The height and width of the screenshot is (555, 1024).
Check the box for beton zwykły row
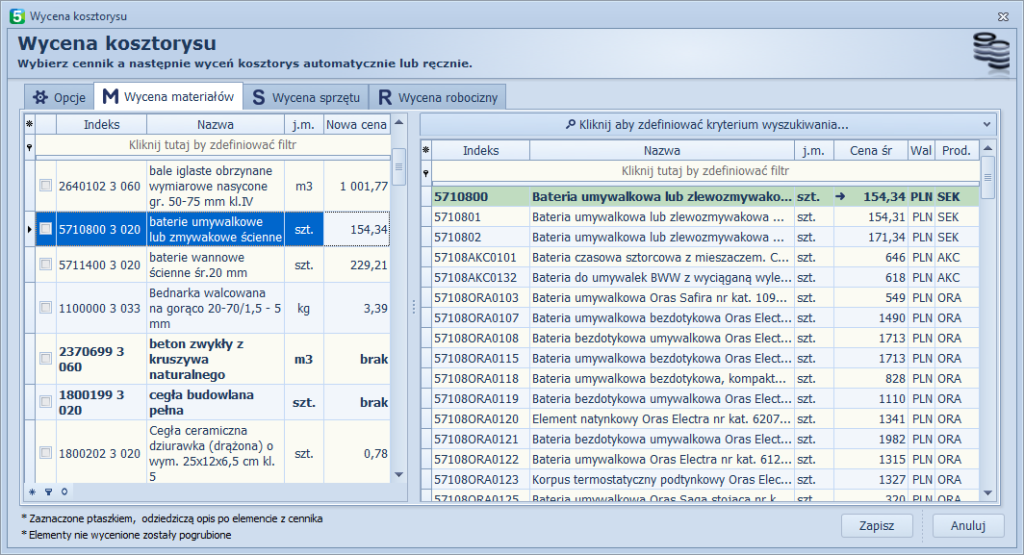coord(45,359)
